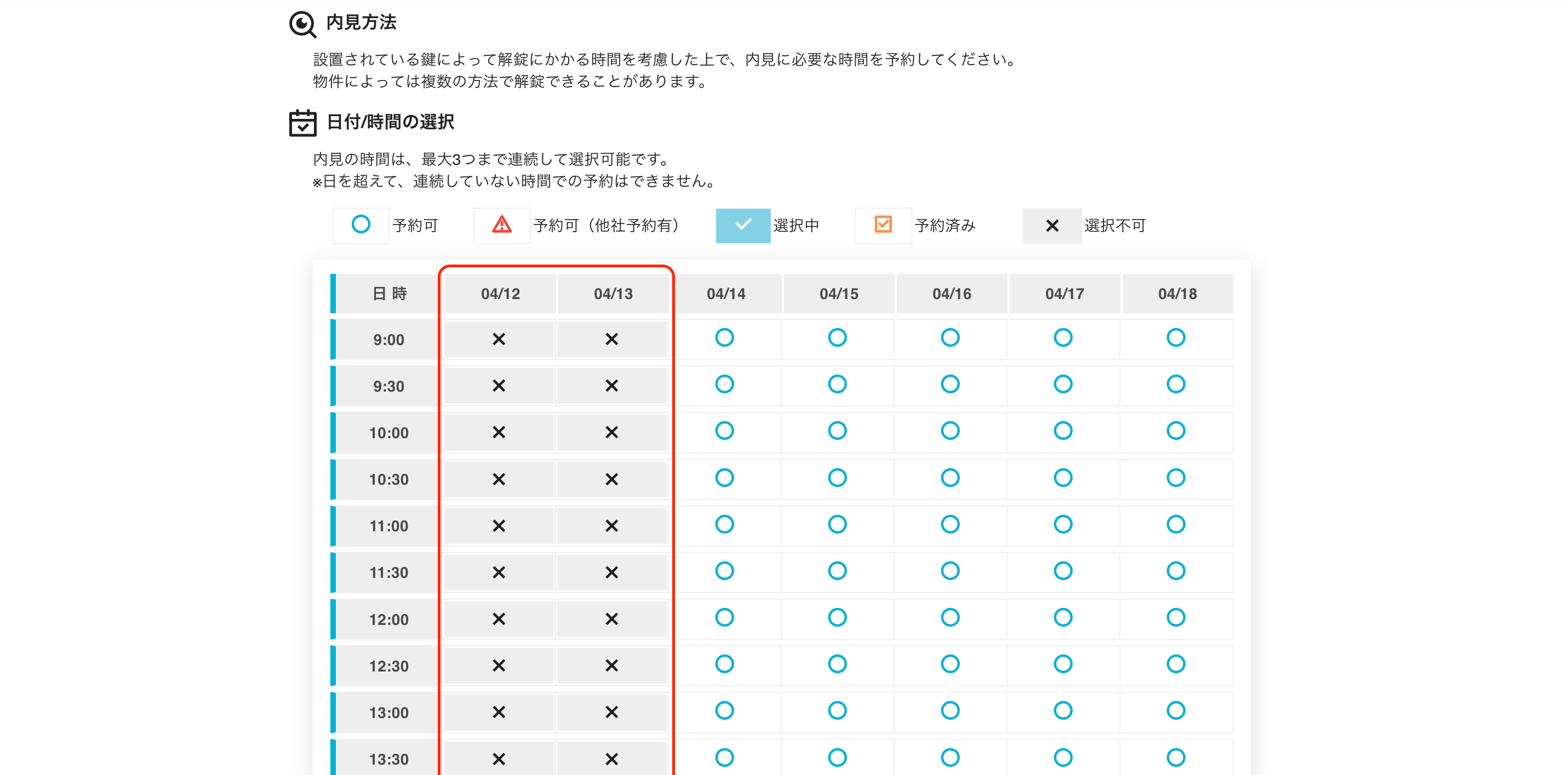
Task: Select the 04/17 13:30 slot
Action: tap(1063, 758)
